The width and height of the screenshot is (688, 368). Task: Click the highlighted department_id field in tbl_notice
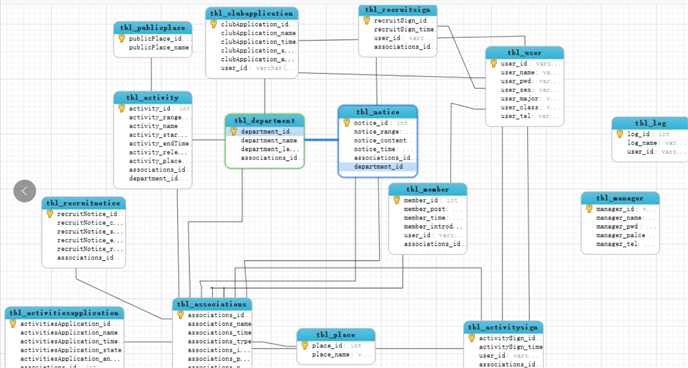pyautogui.click(x=378, y=167)
